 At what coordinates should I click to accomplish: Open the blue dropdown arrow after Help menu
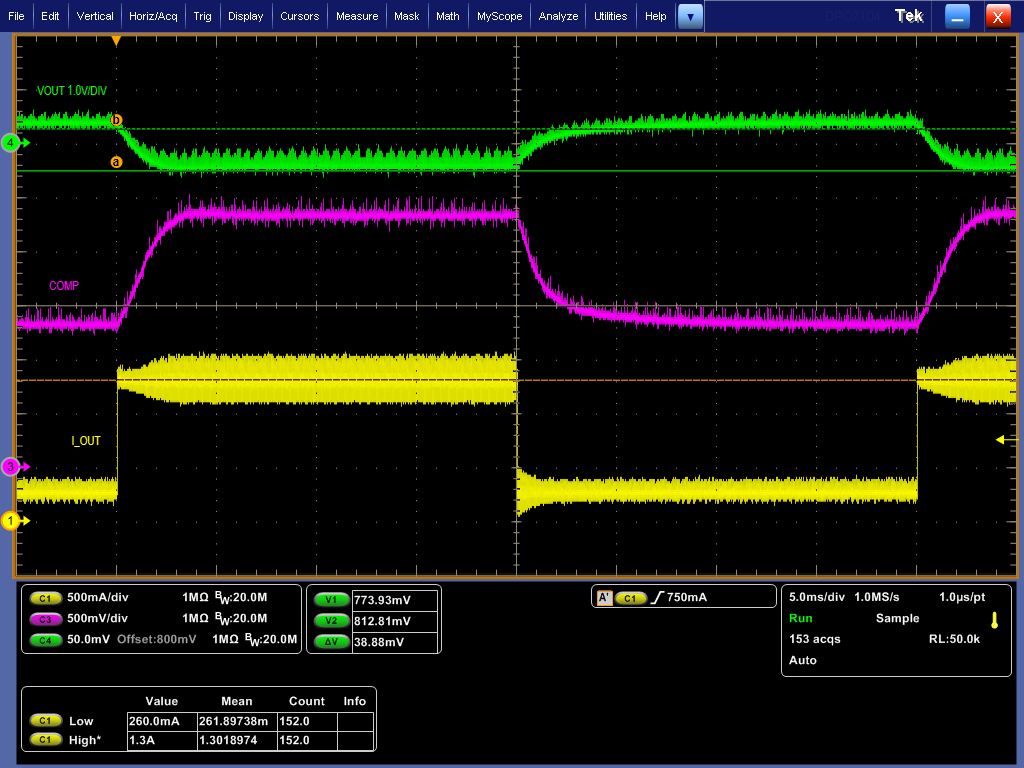688,15
